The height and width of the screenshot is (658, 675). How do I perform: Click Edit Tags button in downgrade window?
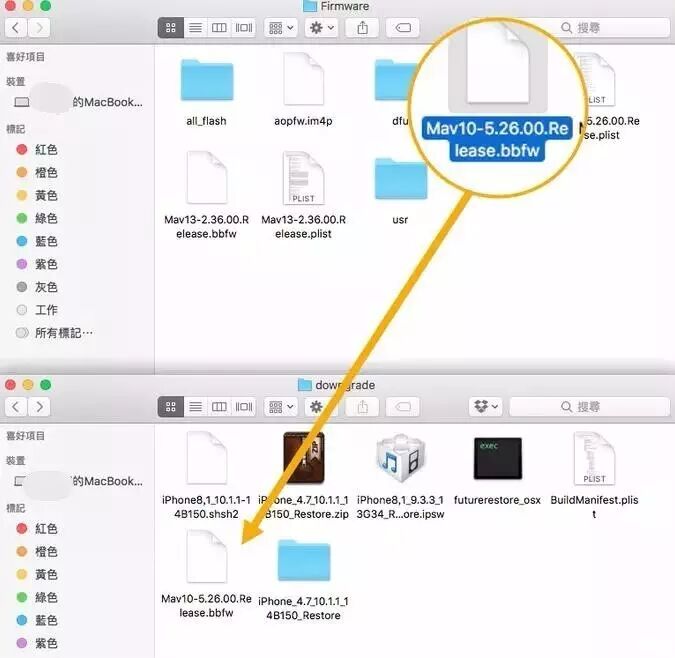tap(403, 407)
